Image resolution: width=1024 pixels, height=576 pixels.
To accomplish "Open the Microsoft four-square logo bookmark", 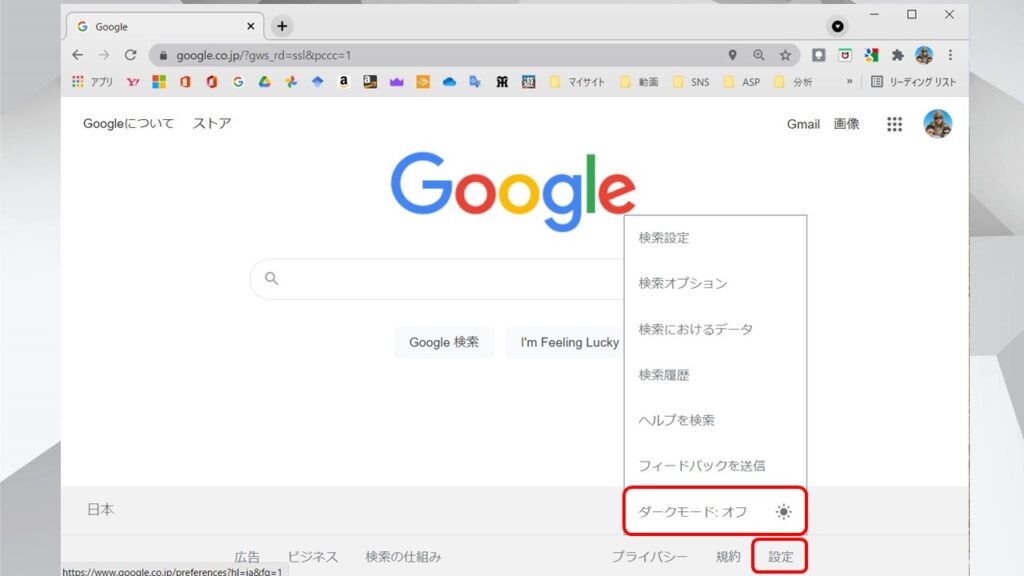I will (159, 82).
